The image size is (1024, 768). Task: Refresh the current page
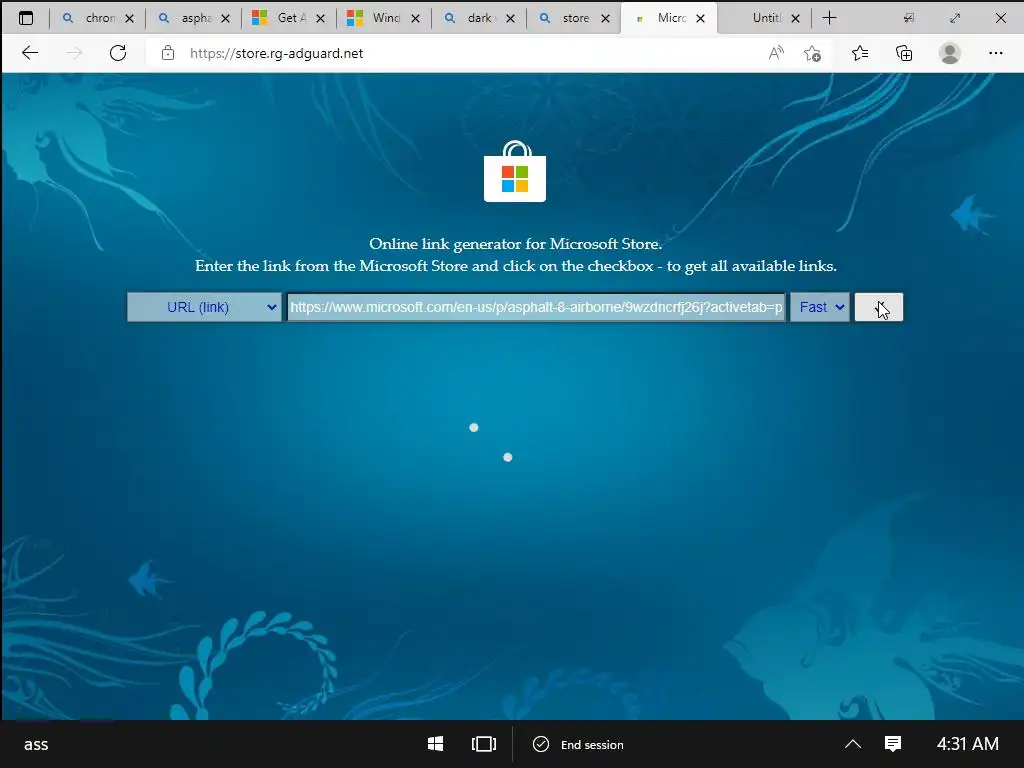[118, 53]
